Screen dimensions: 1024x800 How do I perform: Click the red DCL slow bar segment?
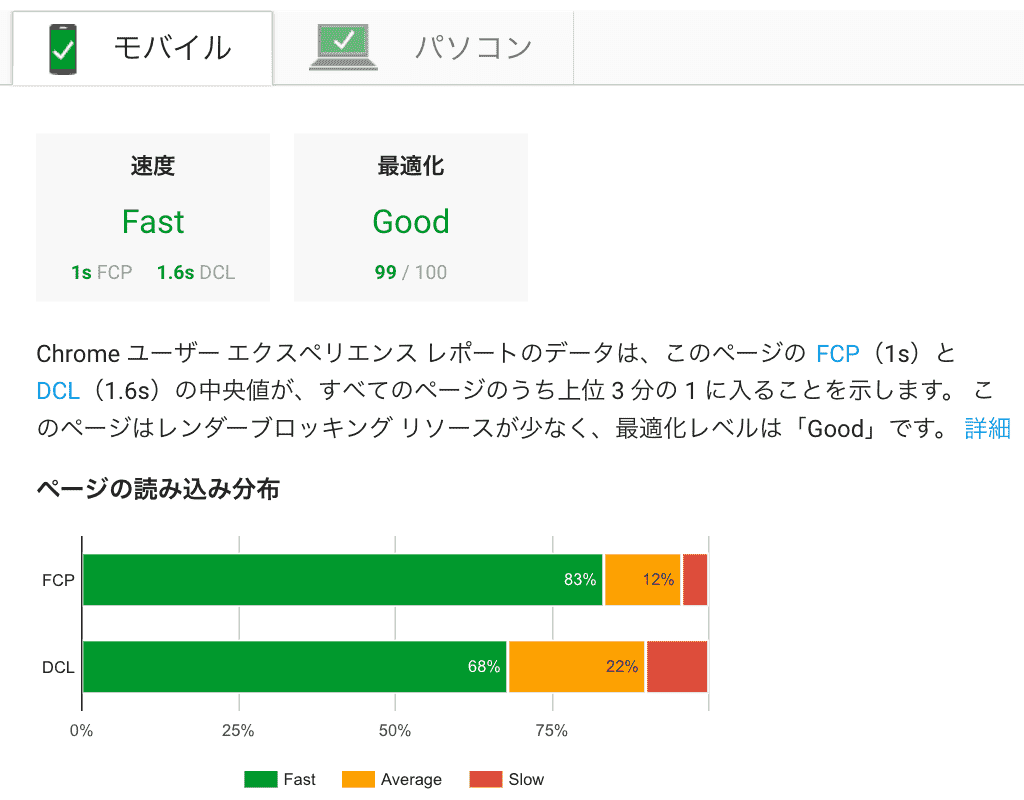tap(677, 666)
